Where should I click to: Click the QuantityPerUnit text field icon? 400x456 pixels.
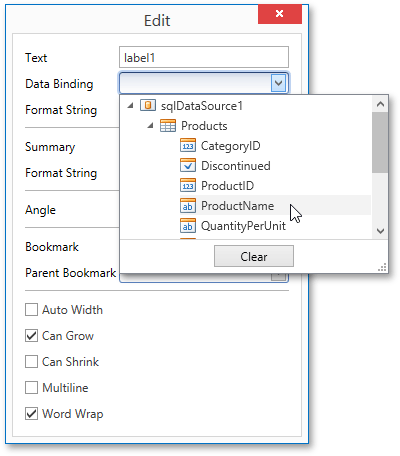[188, 226]
